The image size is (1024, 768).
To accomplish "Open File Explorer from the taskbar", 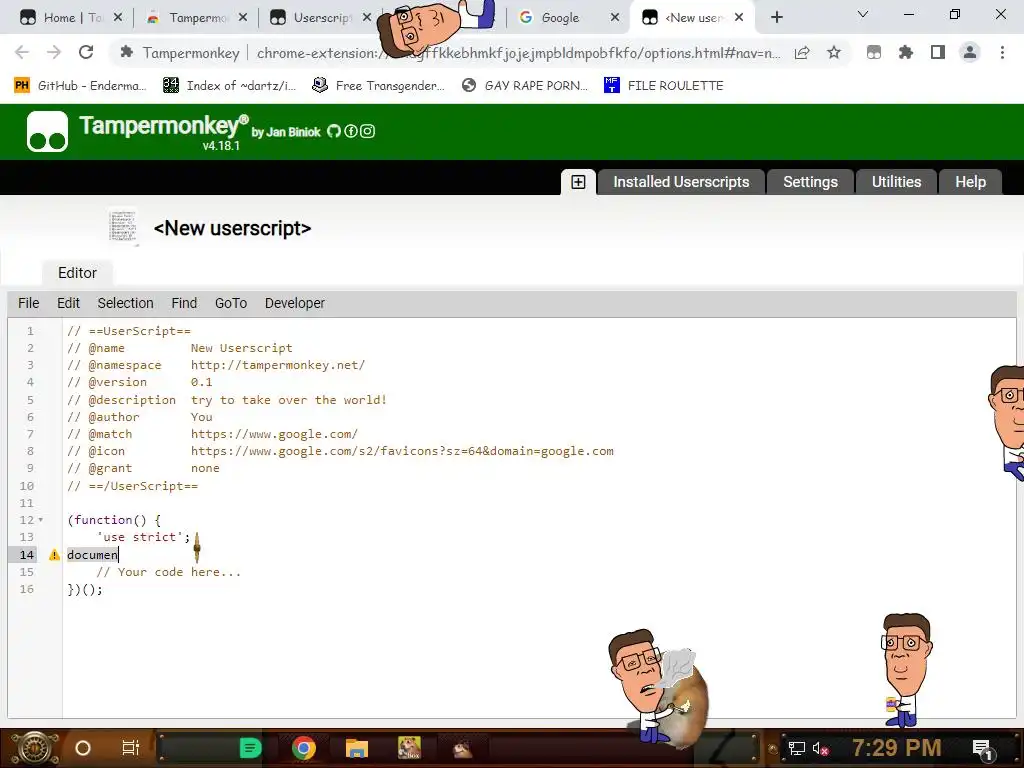I will point(357,748).
